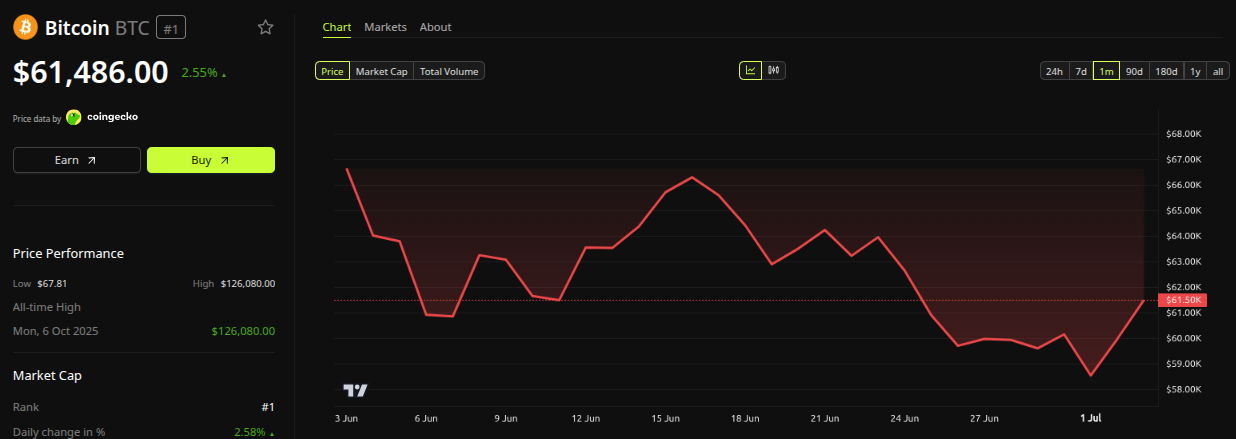Screen dimensions: 1236x439
Task: Click the Mon, 6 Oct 2025 date
Action: pyautogui.click(x=56, y=331)
